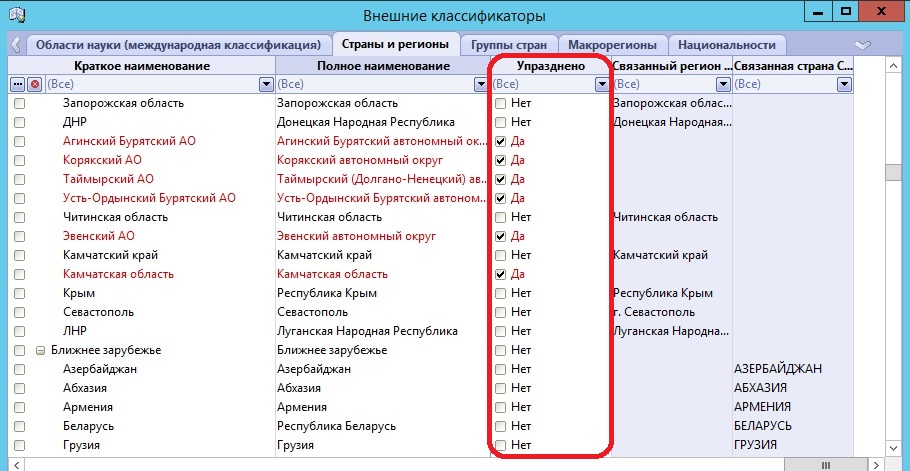Click the vertical scrollbar thumb
910x471 pixels.
tap(894, 173)
